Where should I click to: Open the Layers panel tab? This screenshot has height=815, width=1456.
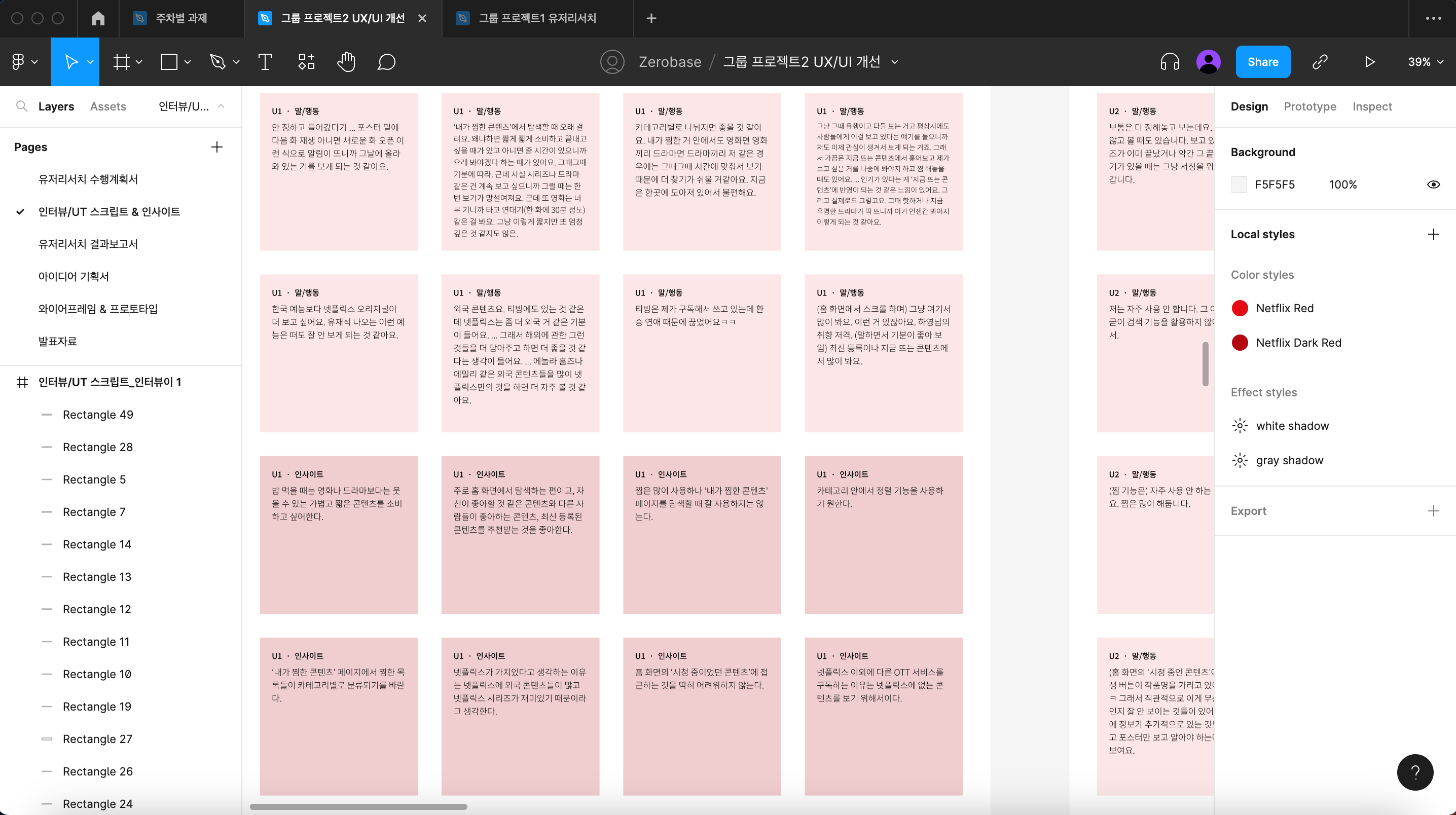tap(56, 106)
